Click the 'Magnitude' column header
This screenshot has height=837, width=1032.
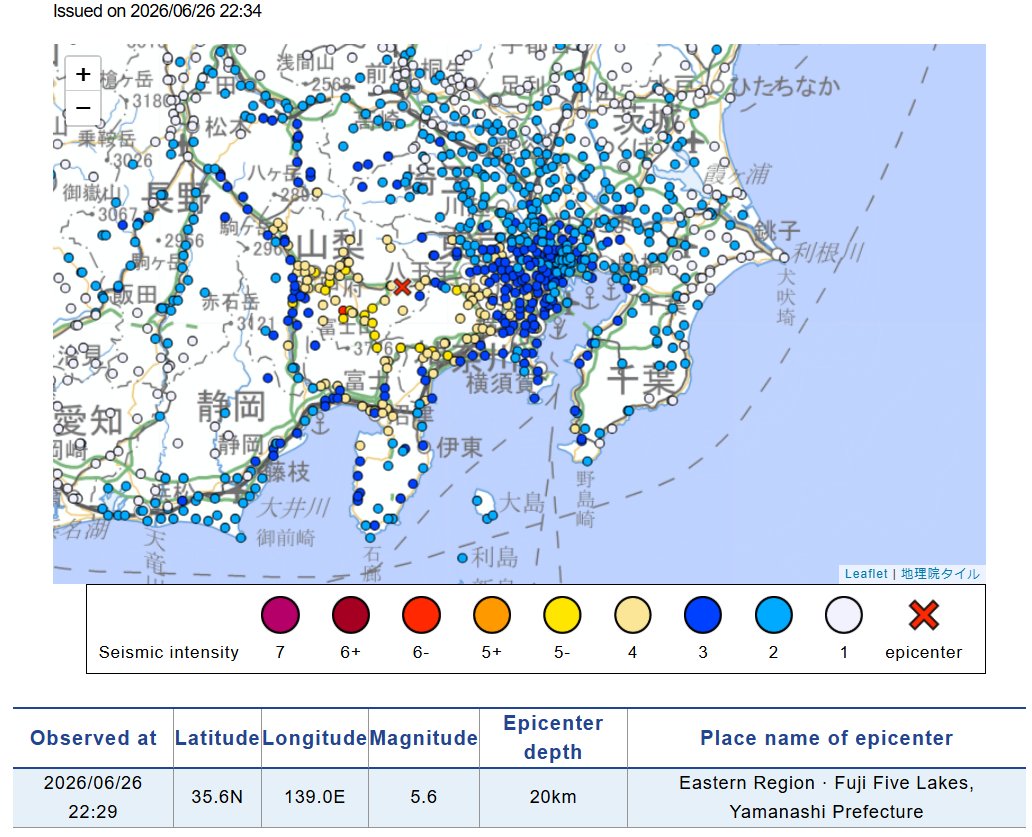424,738
